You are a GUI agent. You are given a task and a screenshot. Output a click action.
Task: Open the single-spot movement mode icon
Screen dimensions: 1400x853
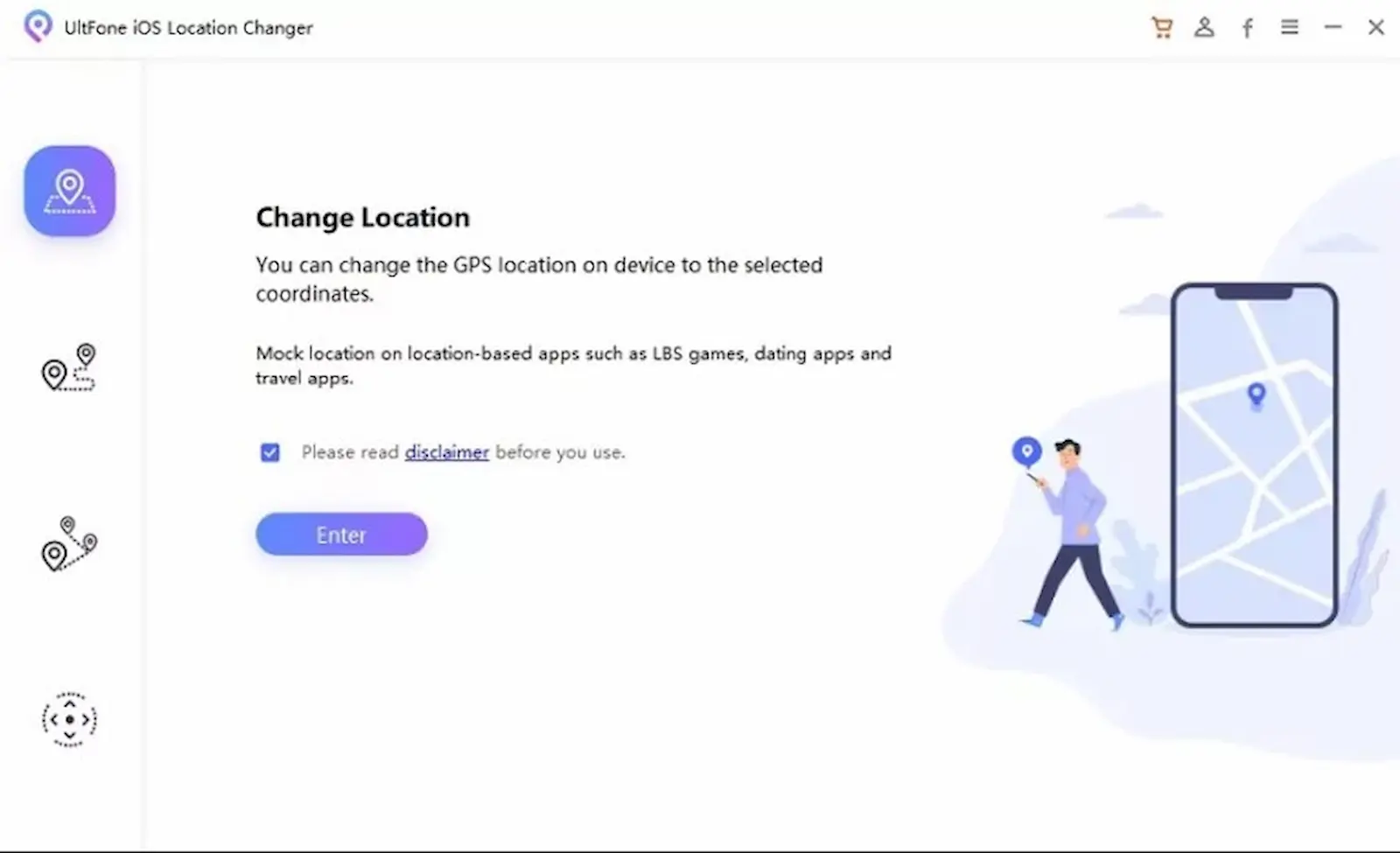coord(69,367)
